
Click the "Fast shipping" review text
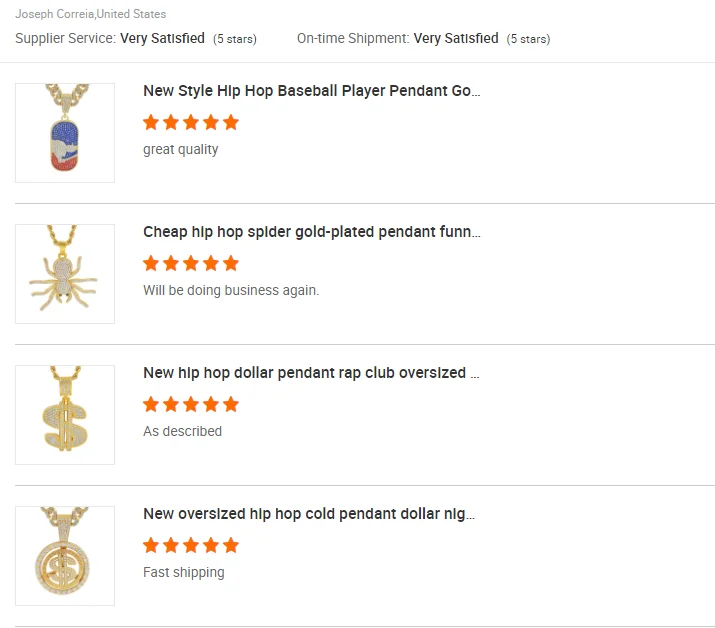tap(183, 572)
